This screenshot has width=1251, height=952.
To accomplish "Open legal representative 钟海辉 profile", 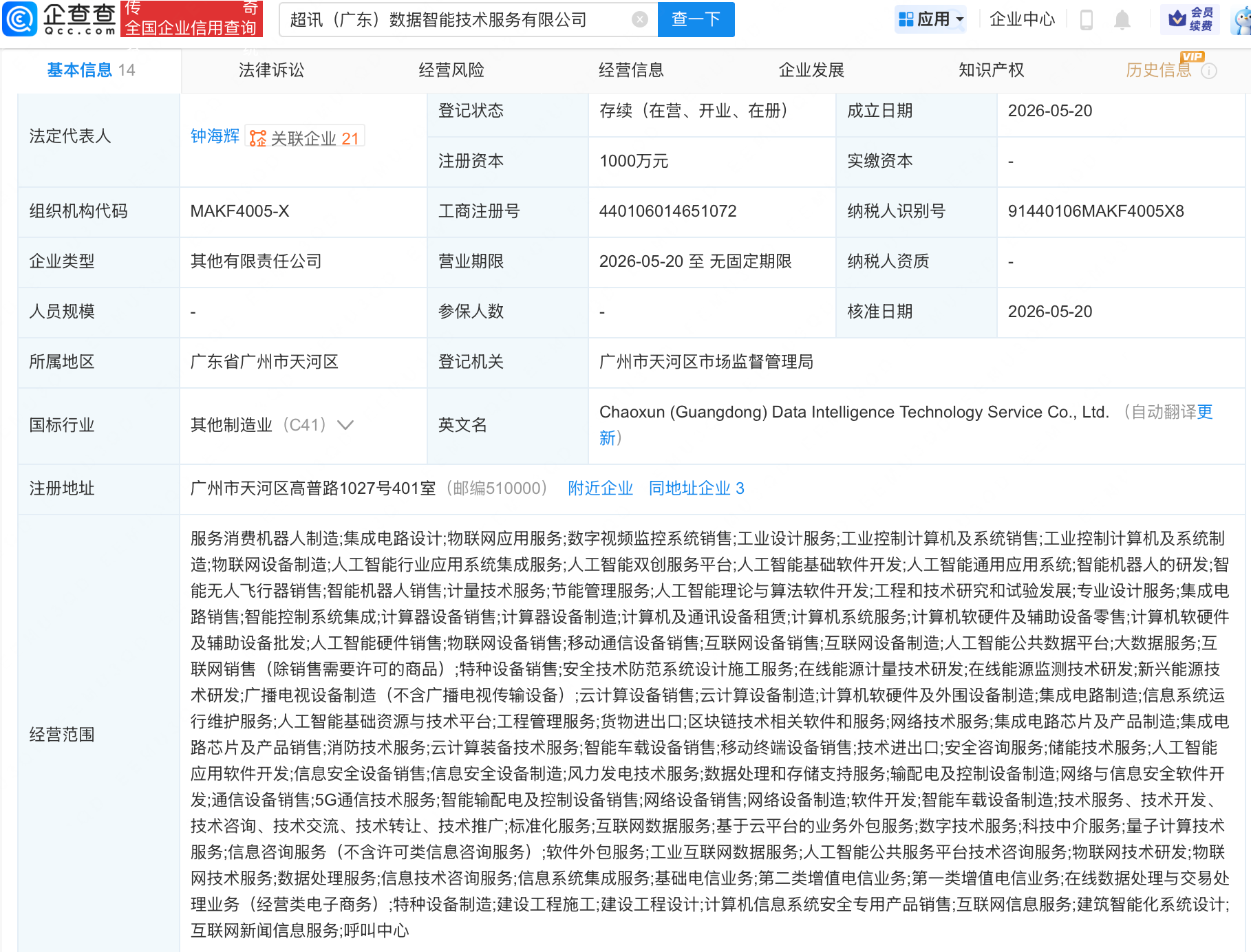I will coord(215,136).
